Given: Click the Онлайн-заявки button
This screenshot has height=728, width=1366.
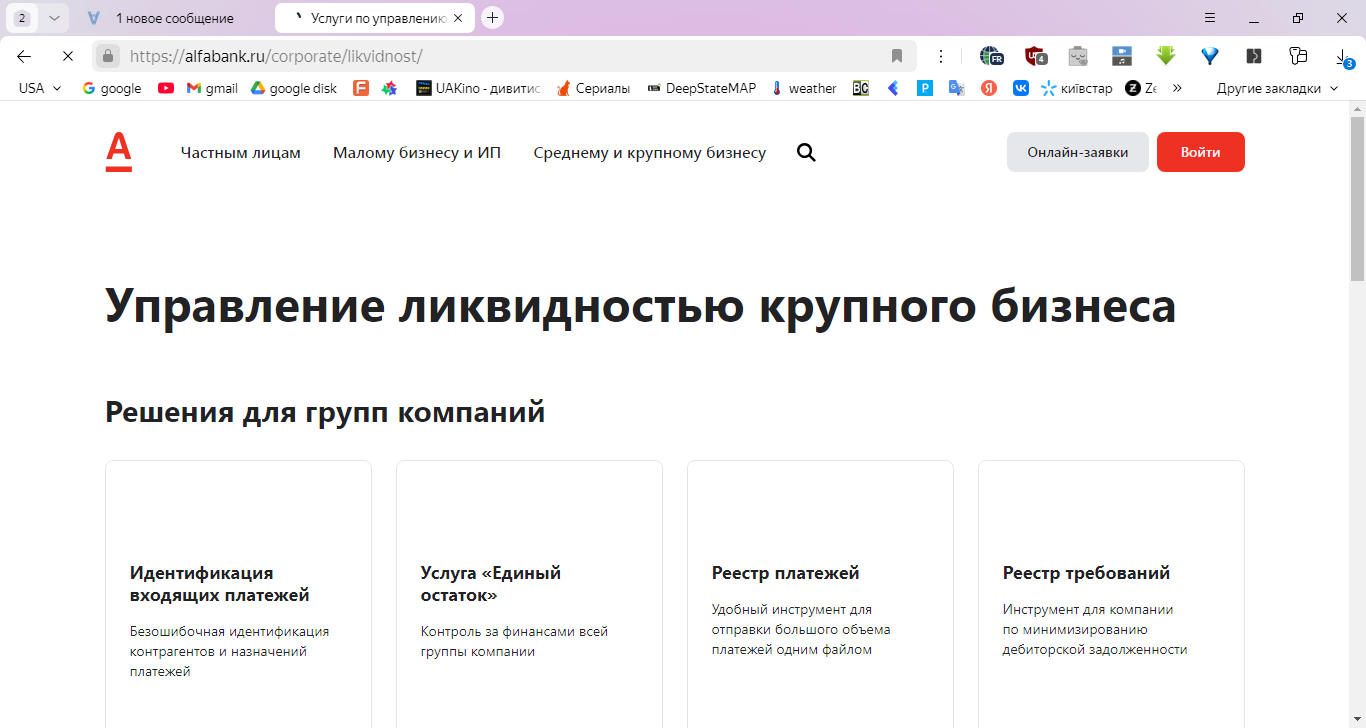Looking at the screenshot, I should [1077, 152].
